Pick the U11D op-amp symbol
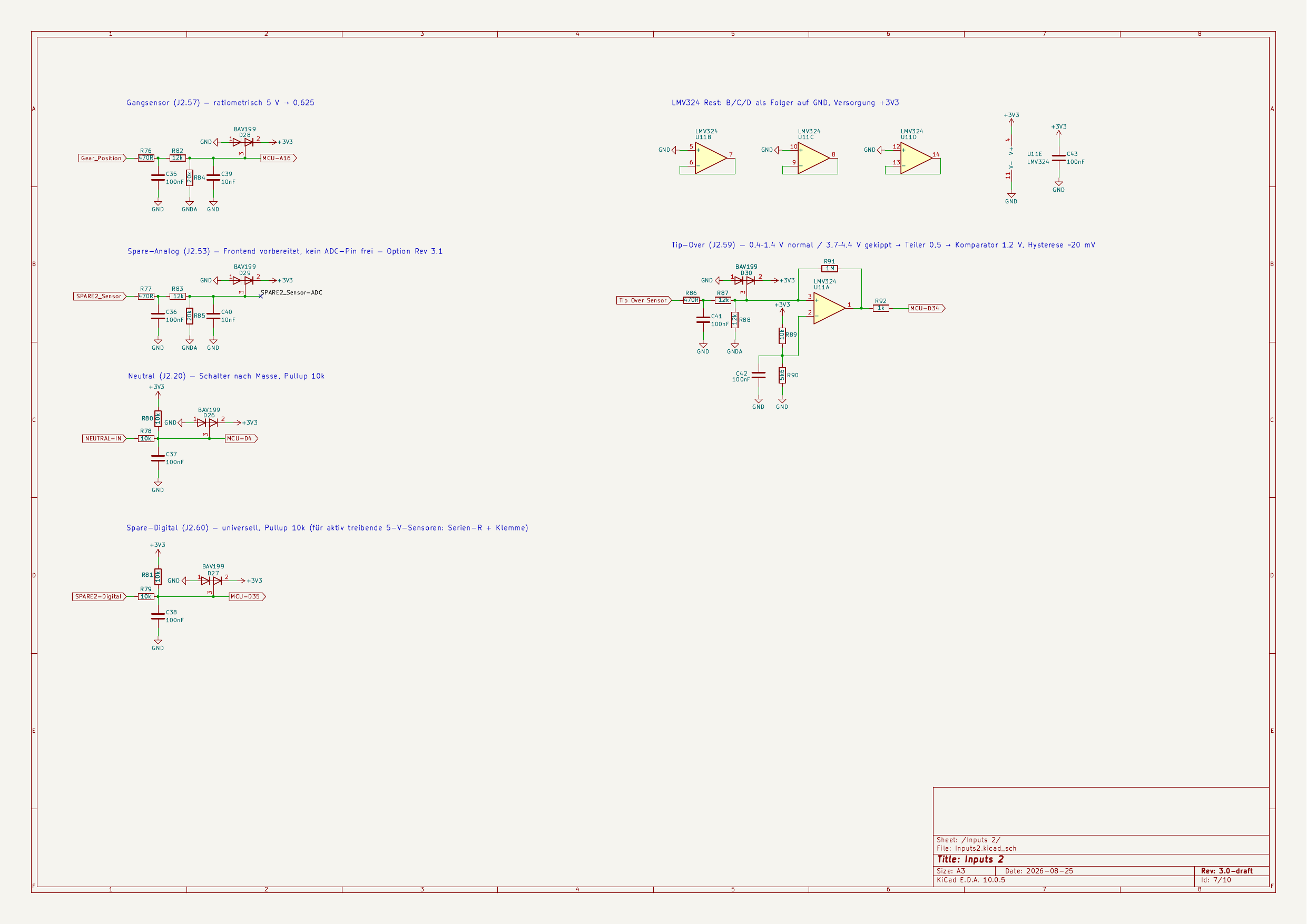This screenshot has height=924, width=1307. pyautogui.click(x=916, y=158)
